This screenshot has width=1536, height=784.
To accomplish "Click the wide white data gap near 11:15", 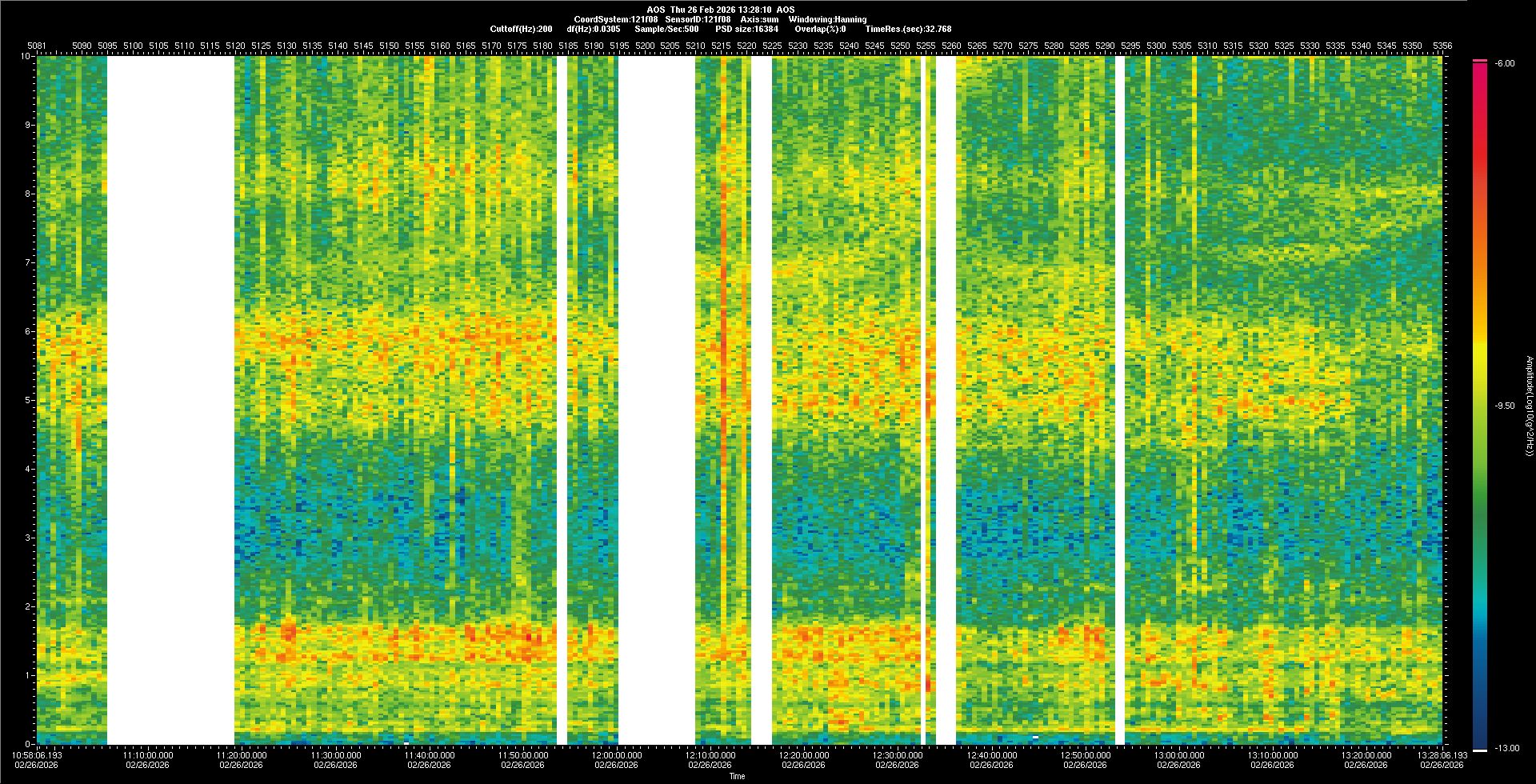I will pos(170,400).
